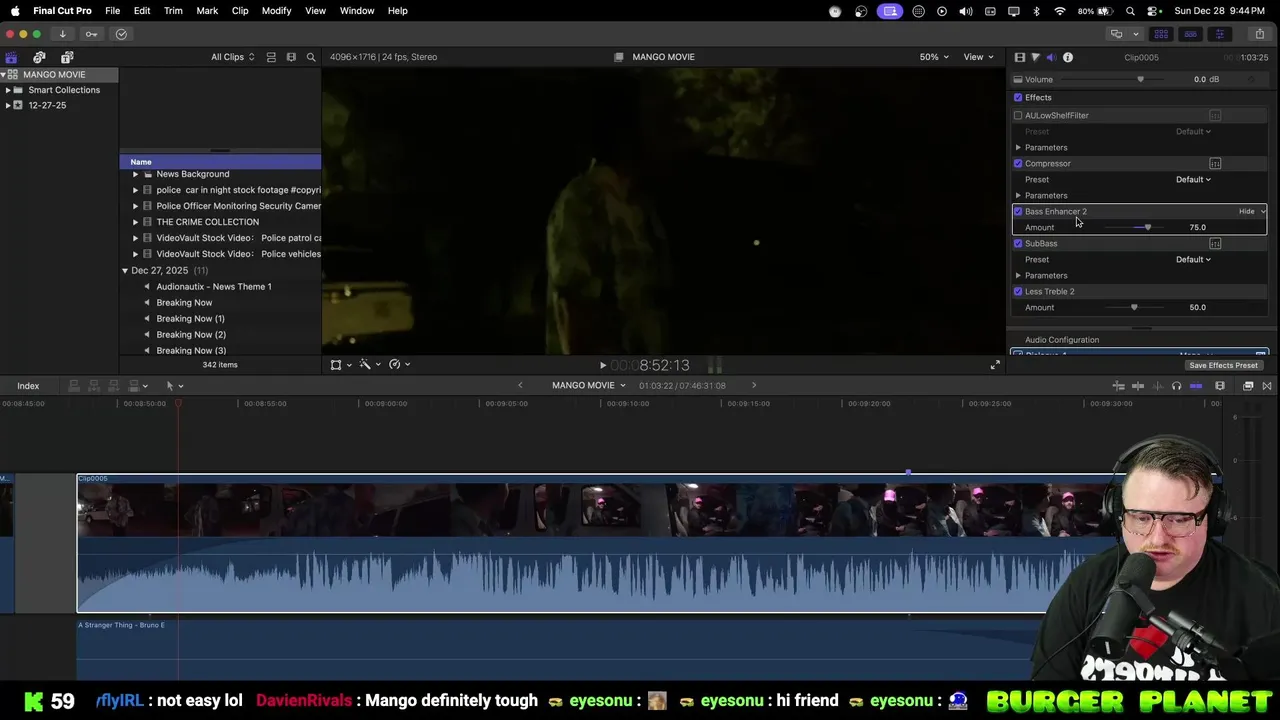Toggle the Effects section checkbox

coord(1018,97)
